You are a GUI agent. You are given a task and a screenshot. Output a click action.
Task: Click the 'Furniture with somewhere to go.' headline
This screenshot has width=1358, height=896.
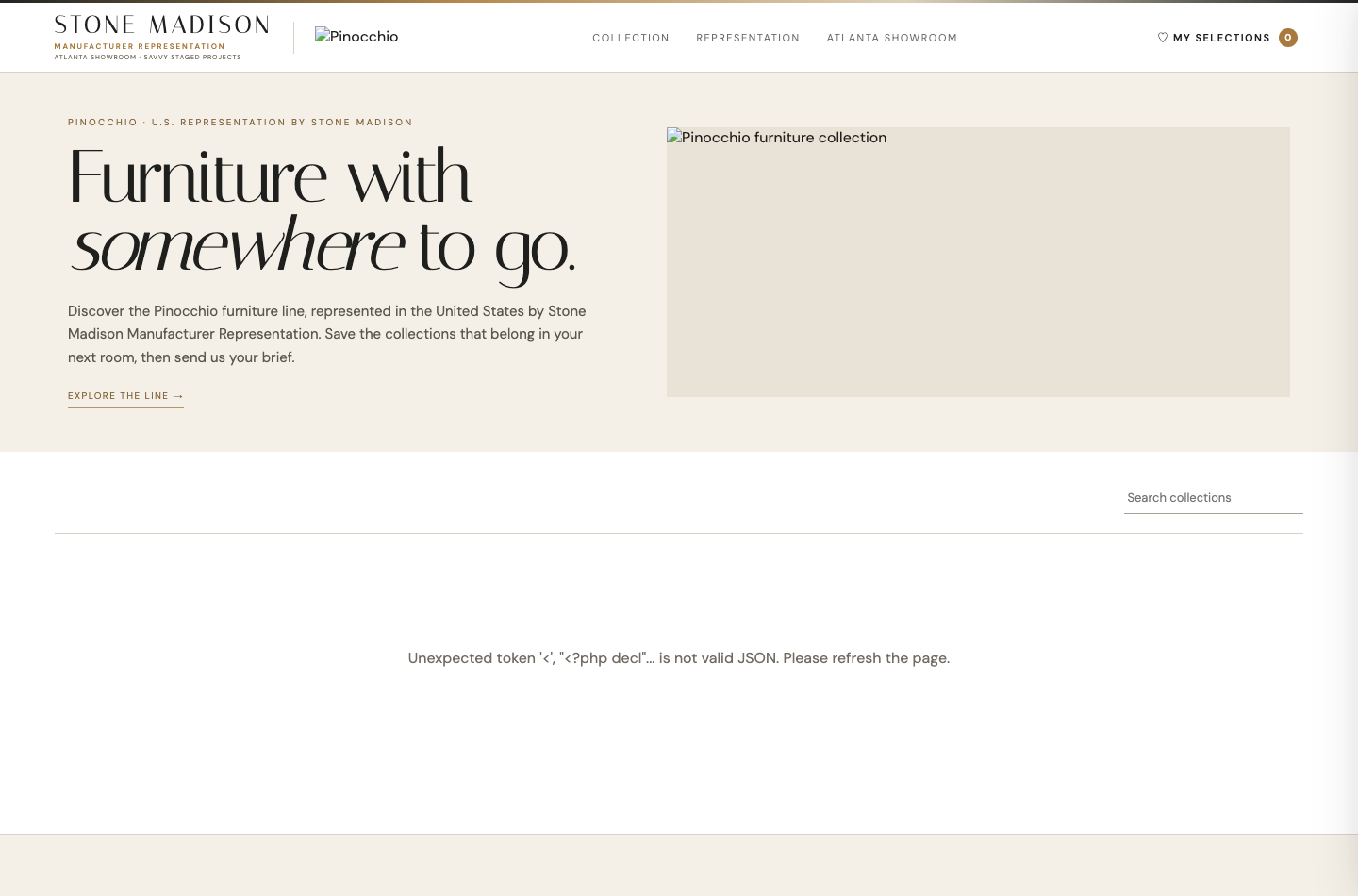pos(323,213)
